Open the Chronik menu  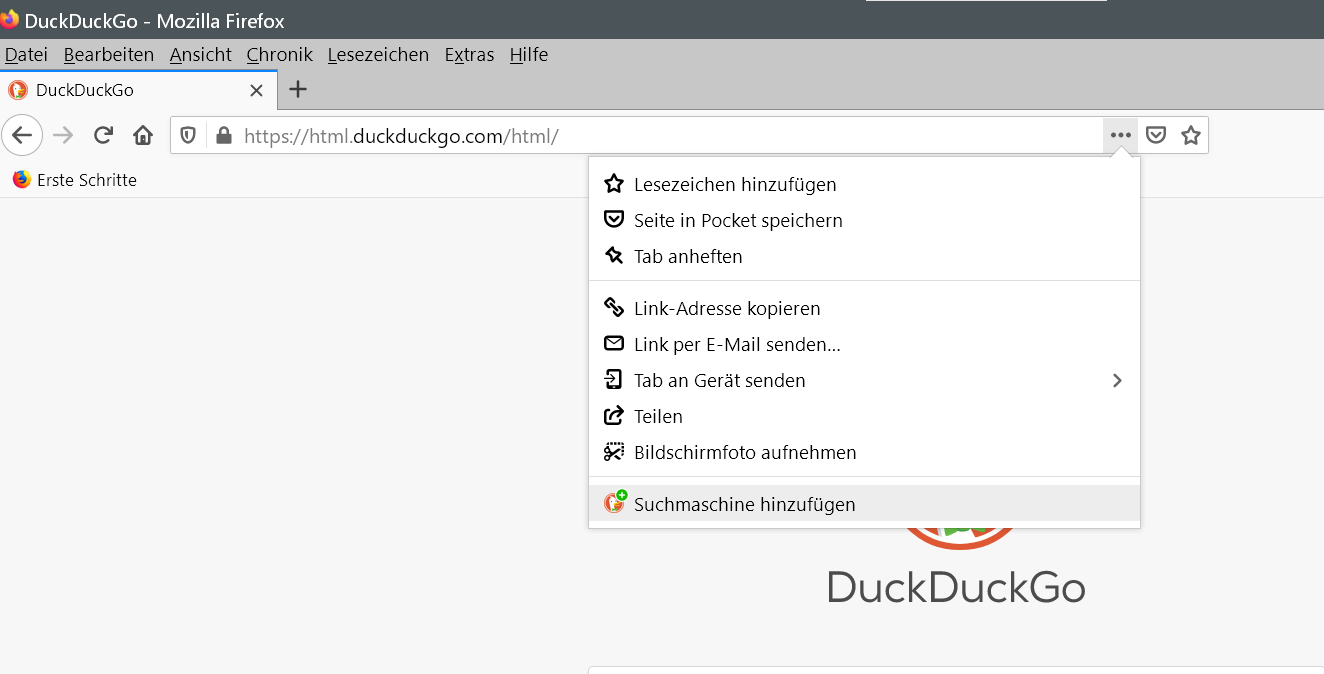279,55
